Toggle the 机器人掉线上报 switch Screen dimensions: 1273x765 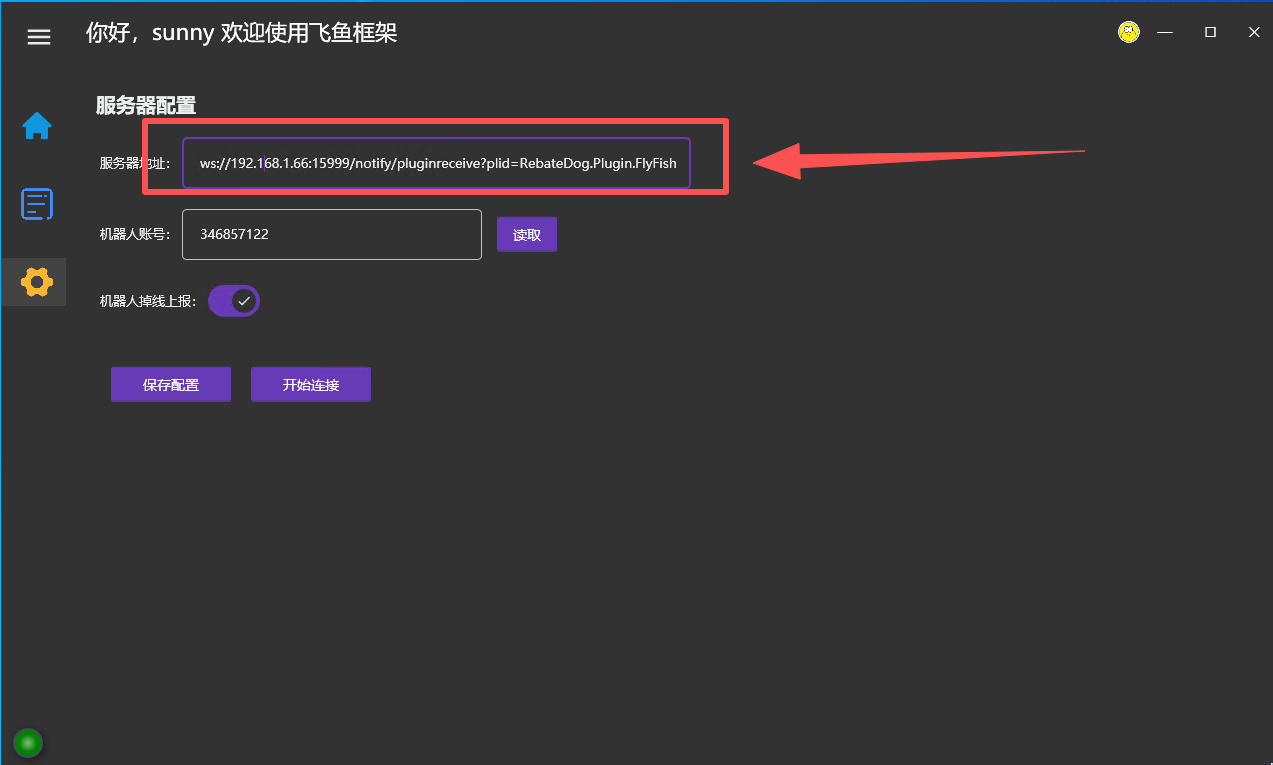pyautogui.click(x=234, y=301)
